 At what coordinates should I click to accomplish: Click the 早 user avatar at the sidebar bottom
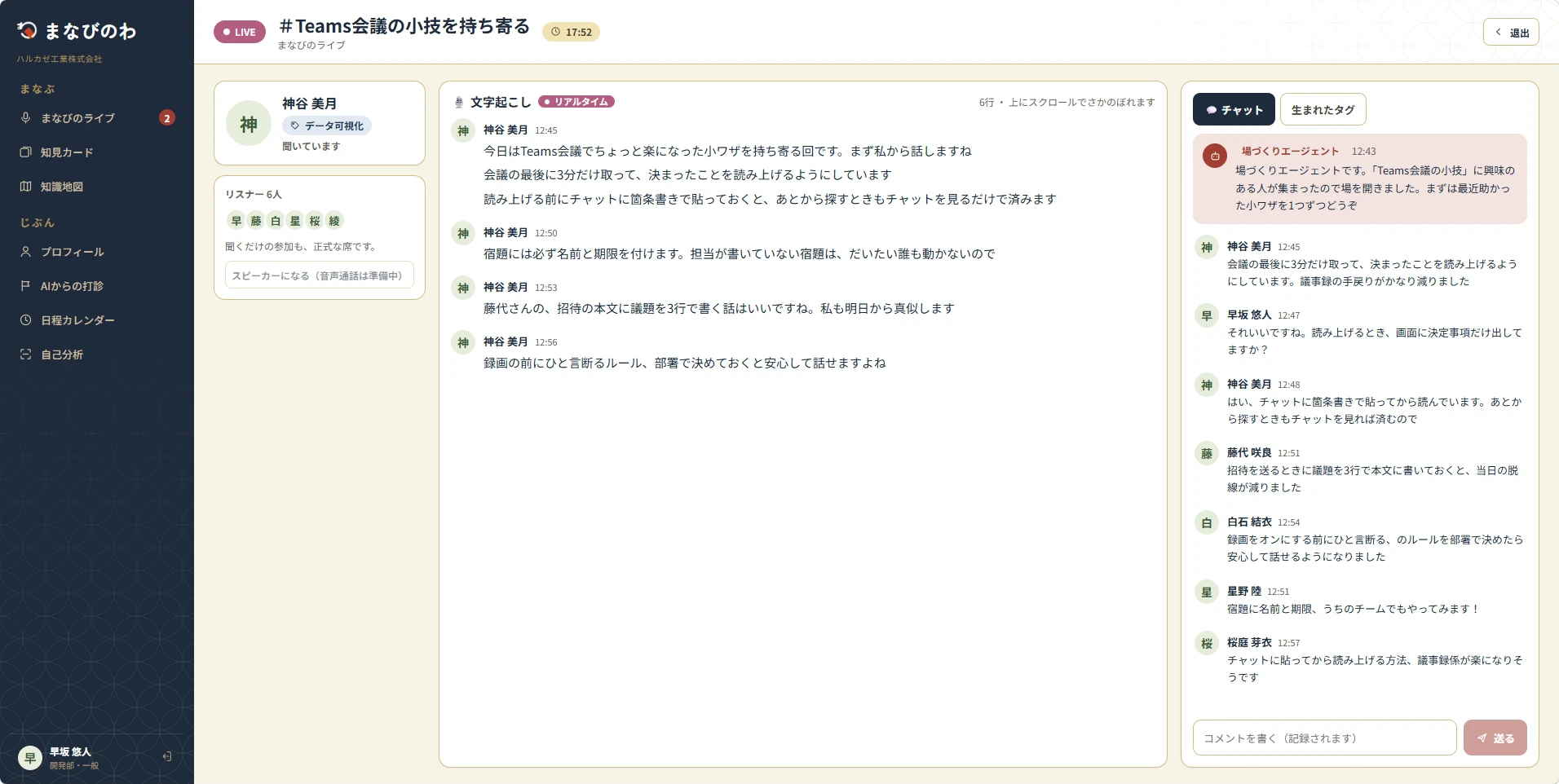[30, 758]
